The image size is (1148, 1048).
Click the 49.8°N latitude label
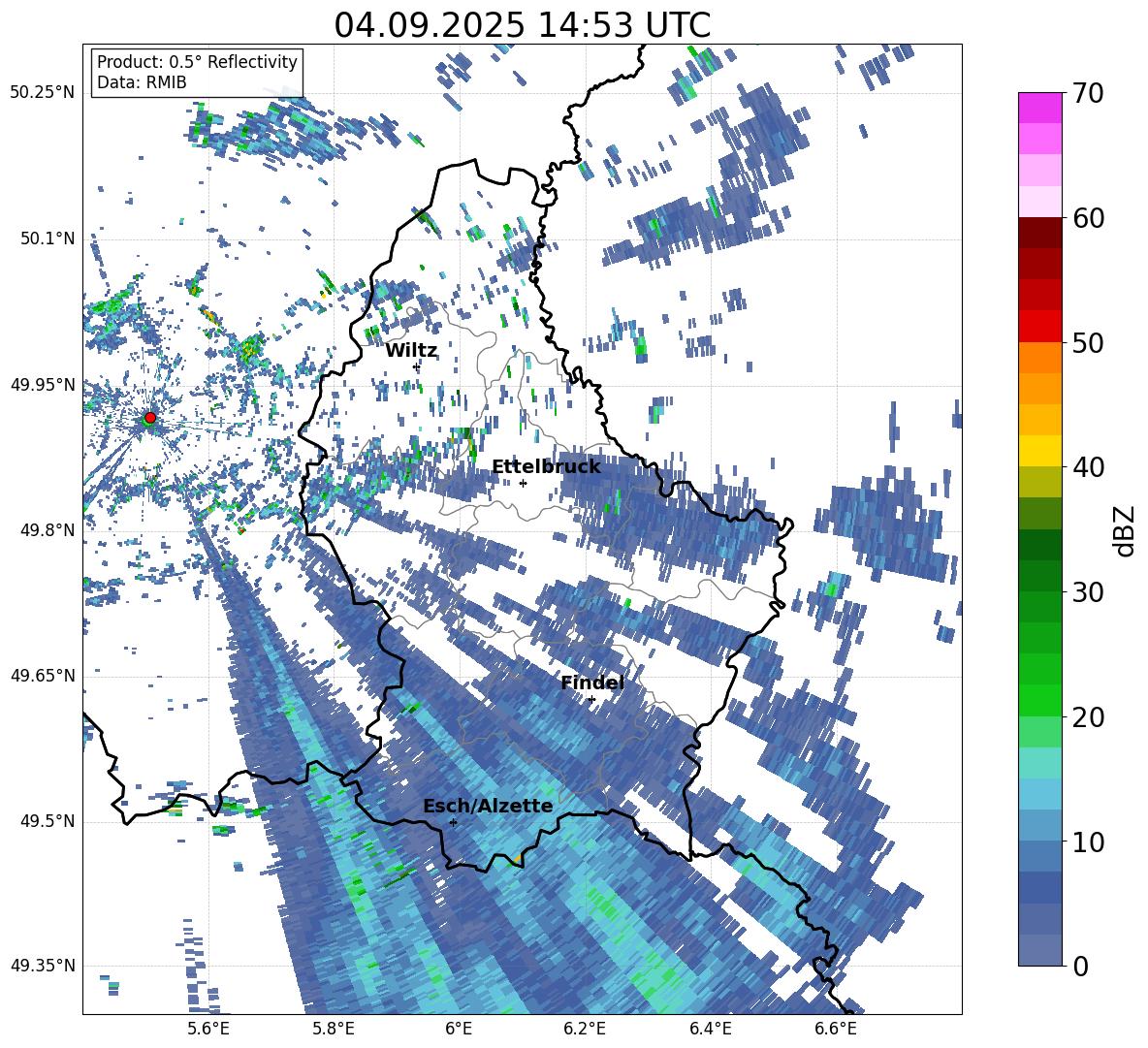47,530
